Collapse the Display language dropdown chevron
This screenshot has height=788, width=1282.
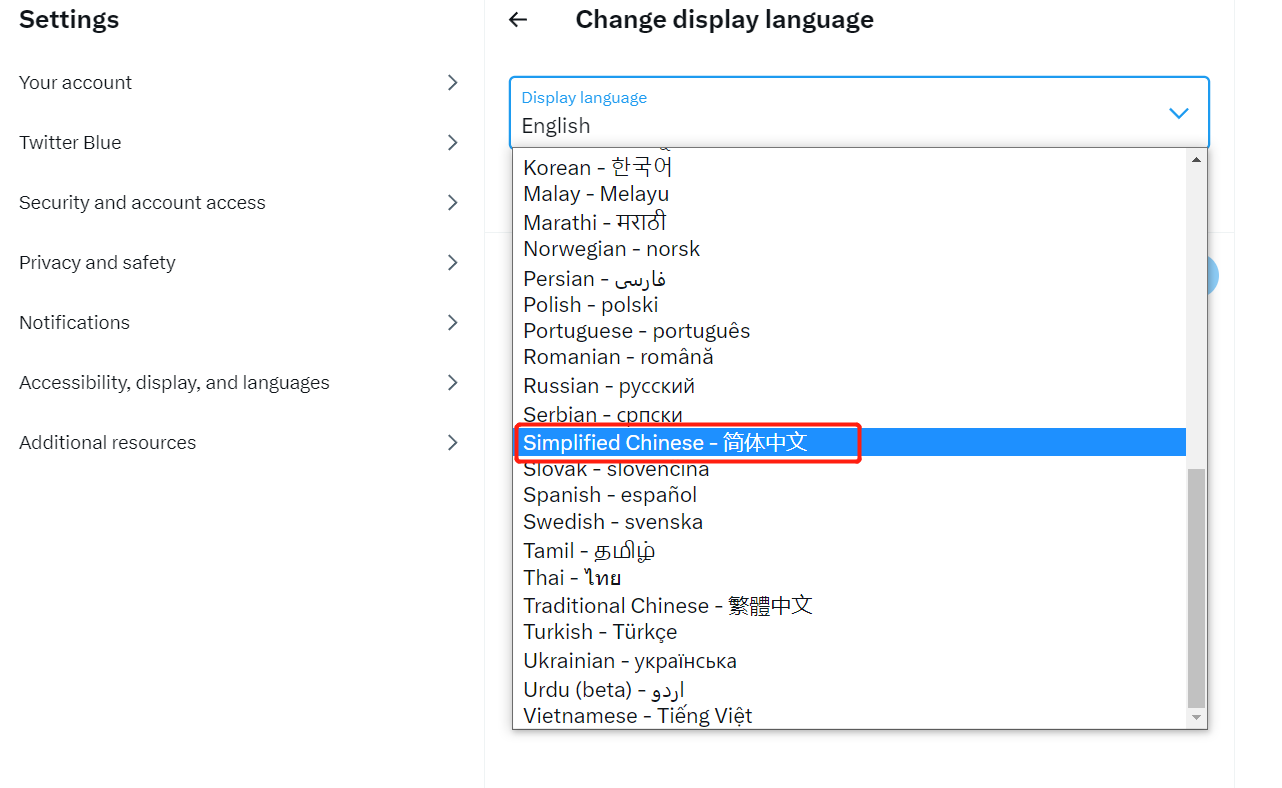click(x=1178, y=113)
